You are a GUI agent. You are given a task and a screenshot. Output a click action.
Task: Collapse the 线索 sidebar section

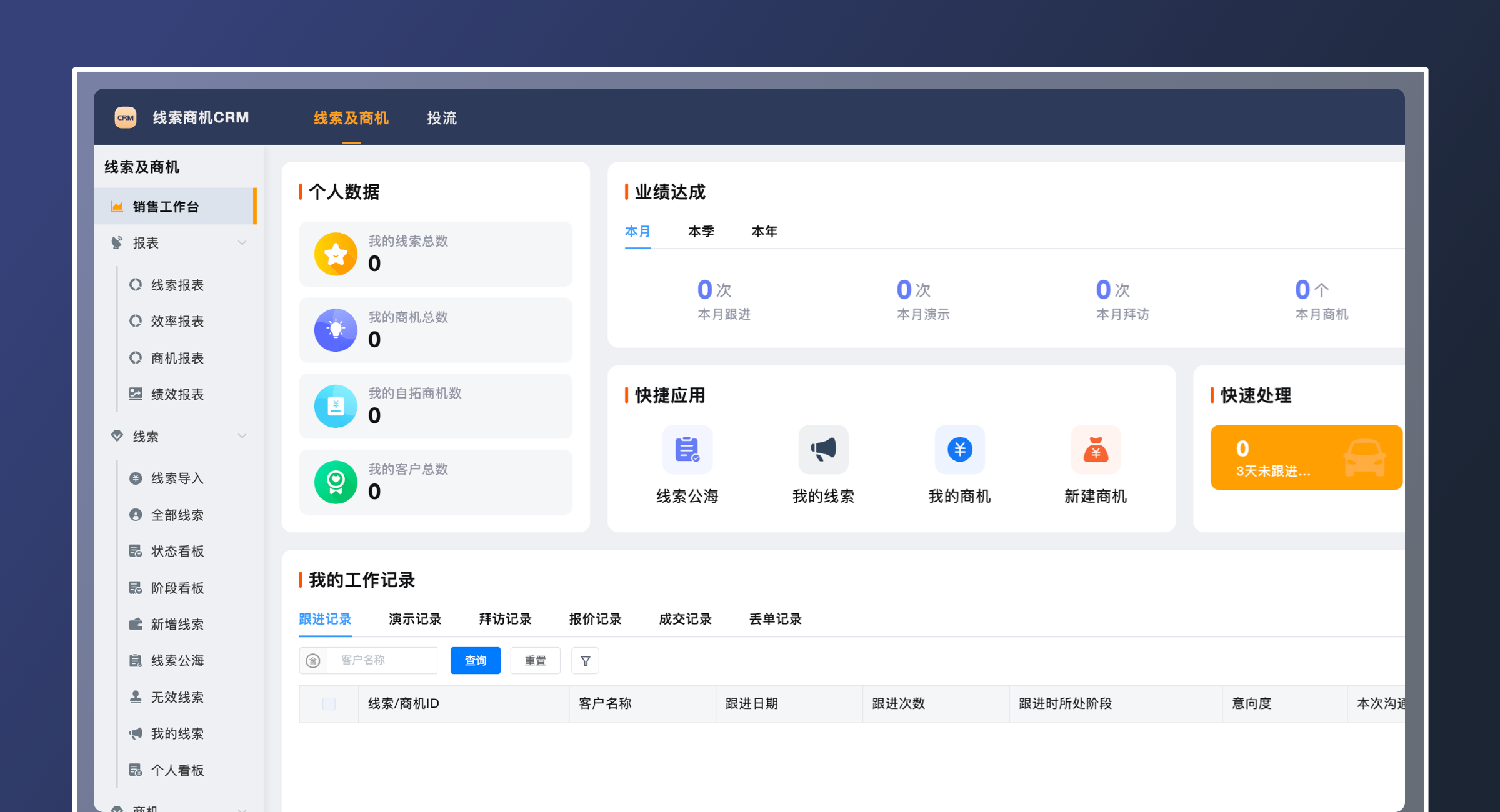pos(242,436)
